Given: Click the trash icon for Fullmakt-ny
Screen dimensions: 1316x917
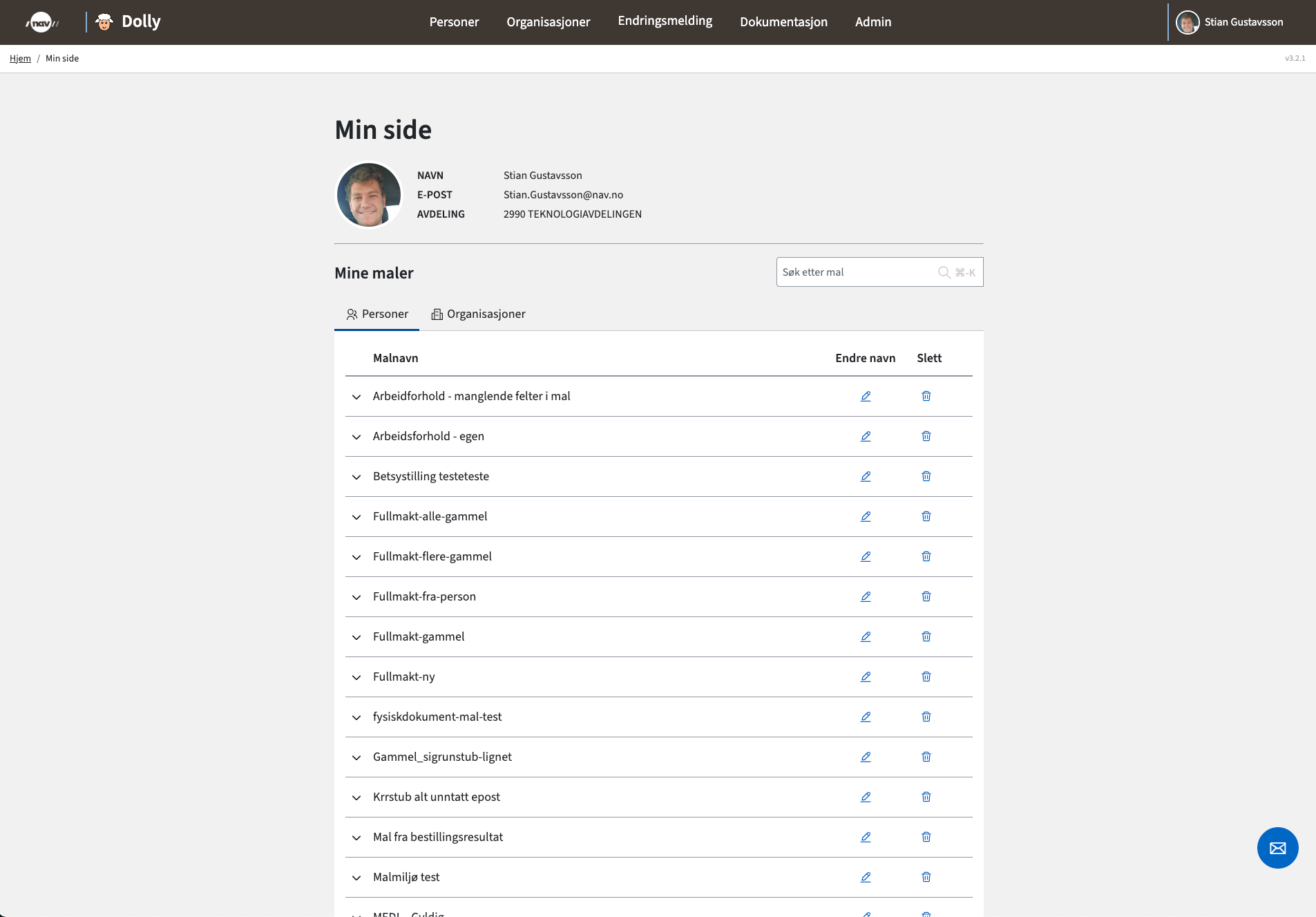Looking at the screenshot, I should point(926,677).
